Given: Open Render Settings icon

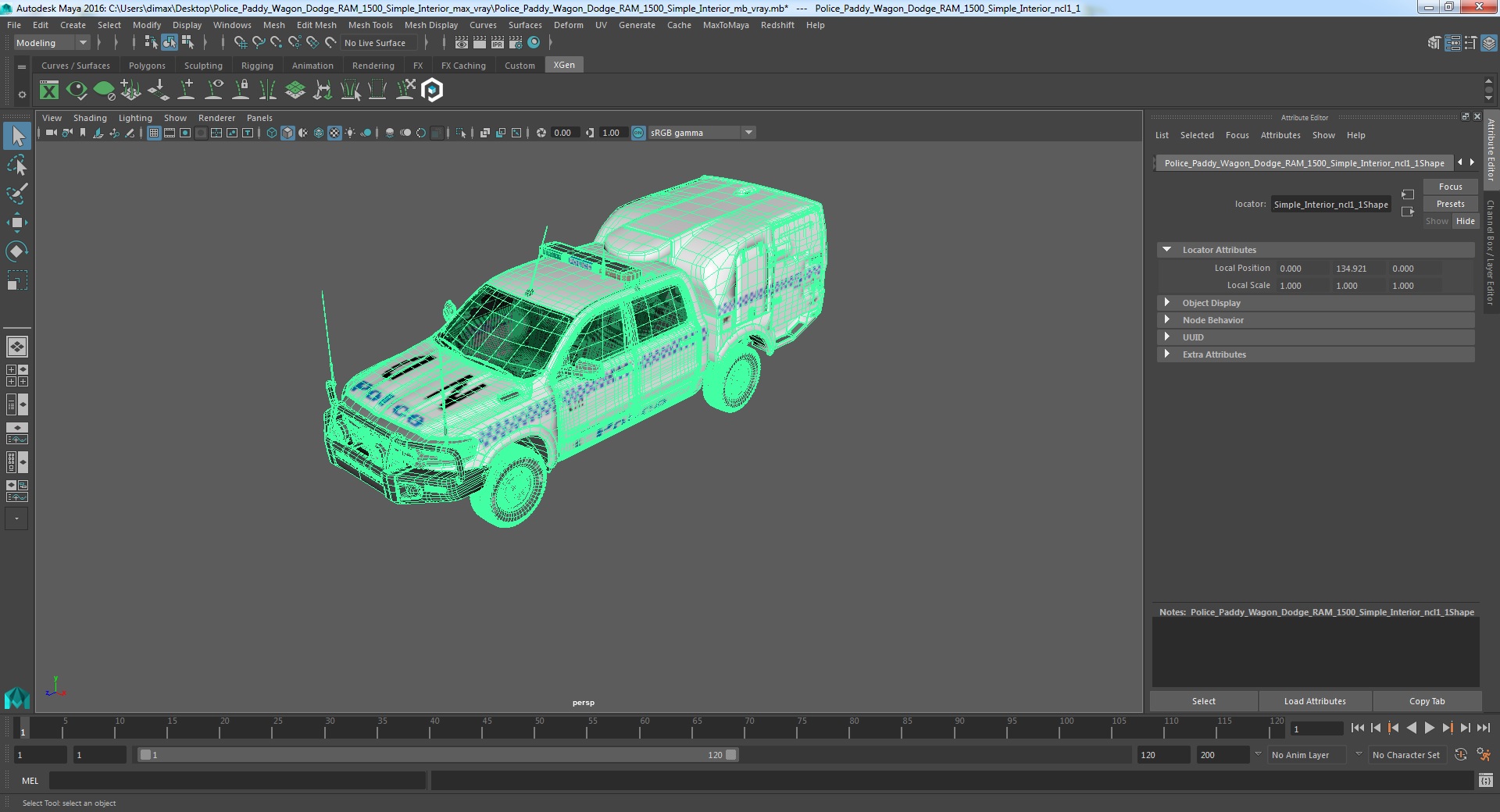Looking at the screenshot, I should [x=516, y=43].
